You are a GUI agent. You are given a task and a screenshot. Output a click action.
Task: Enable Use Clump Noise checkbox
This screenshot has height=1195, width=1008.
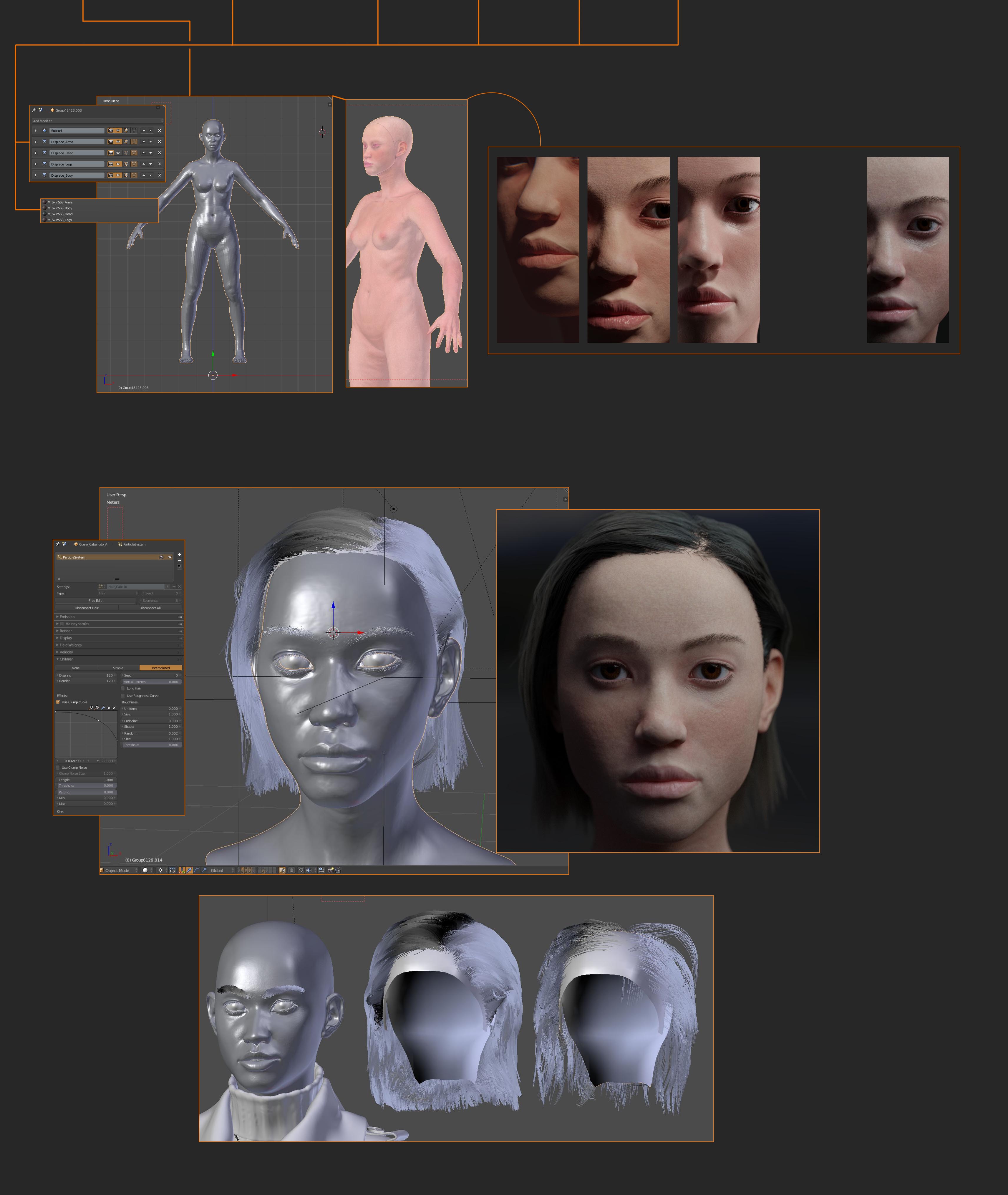[x=58, y=768]
